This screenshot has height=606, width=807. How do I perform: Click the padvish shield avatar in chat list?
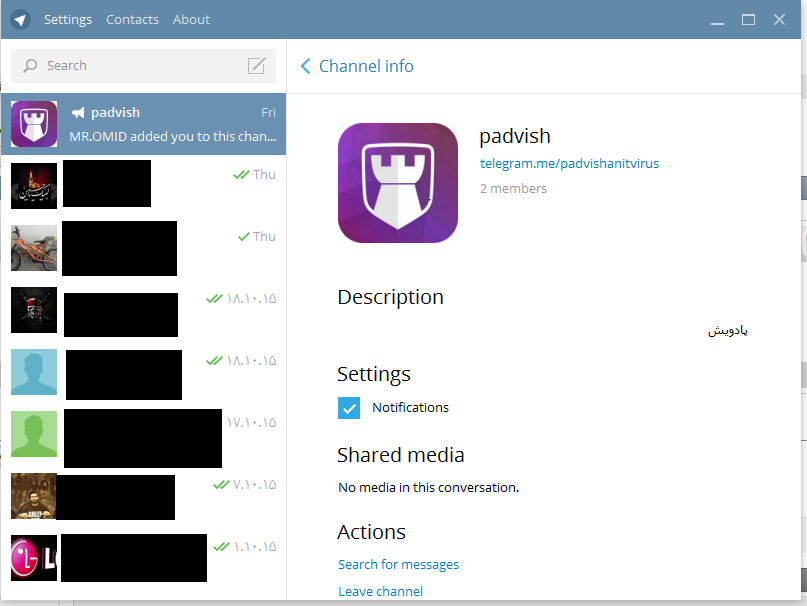34,124
